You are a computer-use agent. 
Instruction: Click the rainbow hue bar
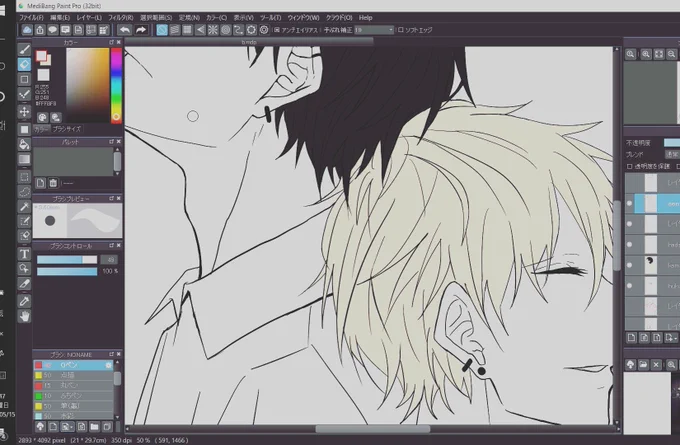tap(116, 85)
